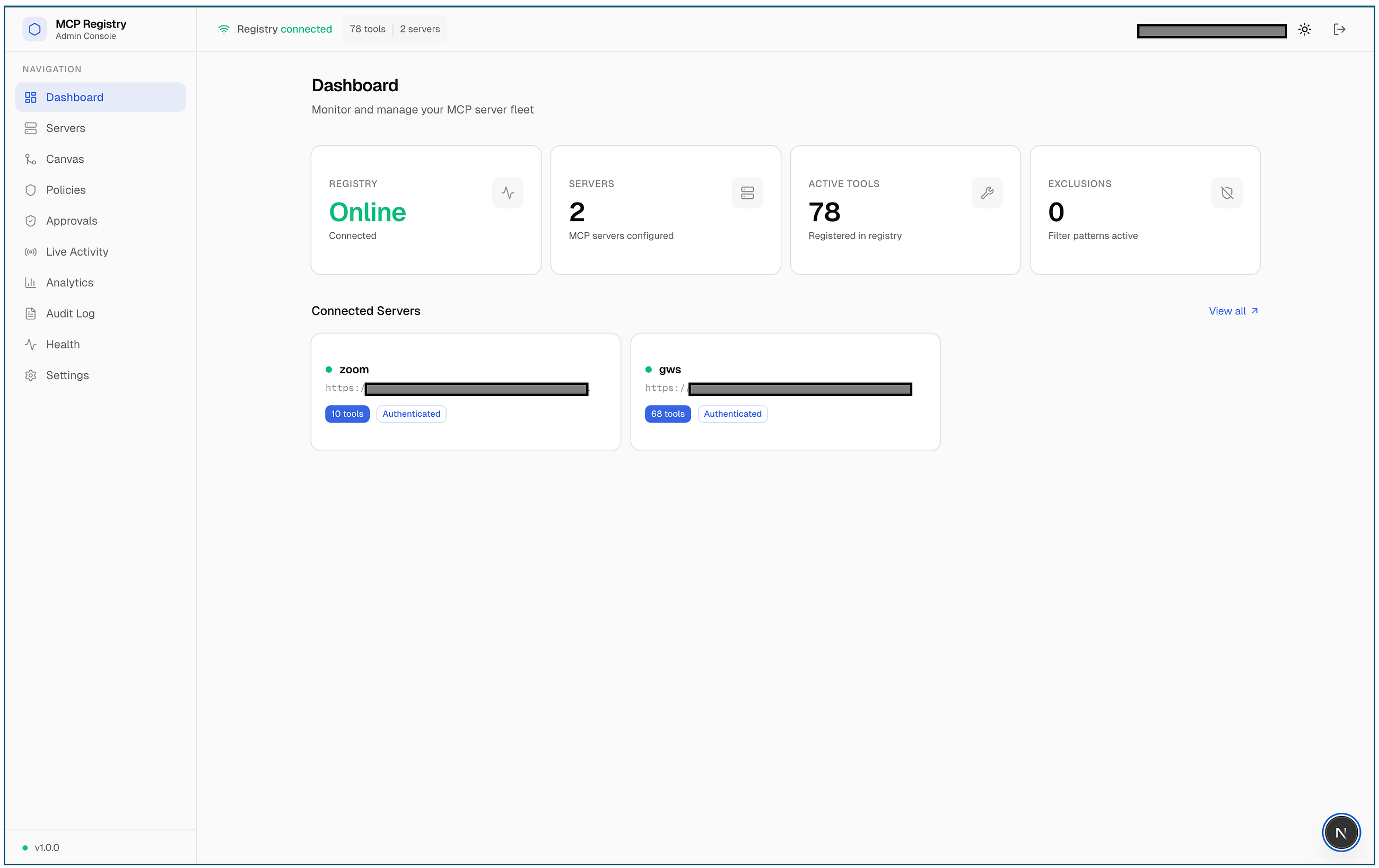Click the shield-off icon on Exclusions card
The width and height of the screenshot is (1379, 868).
pyautogui.click(x=1227, y=193)
